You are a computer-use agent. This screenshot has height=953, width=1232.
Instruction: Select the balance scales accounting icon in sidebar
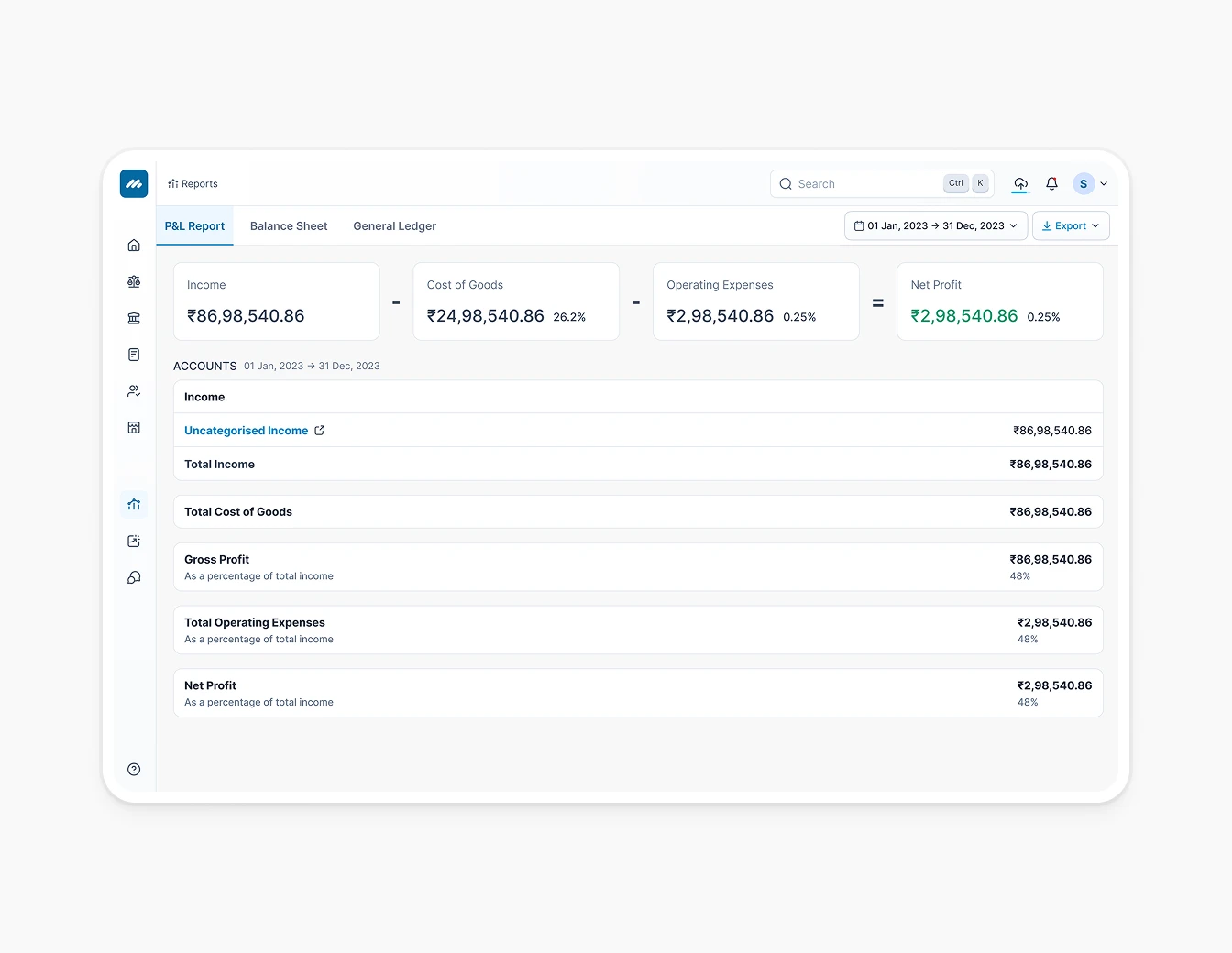(x=134, y=281)
